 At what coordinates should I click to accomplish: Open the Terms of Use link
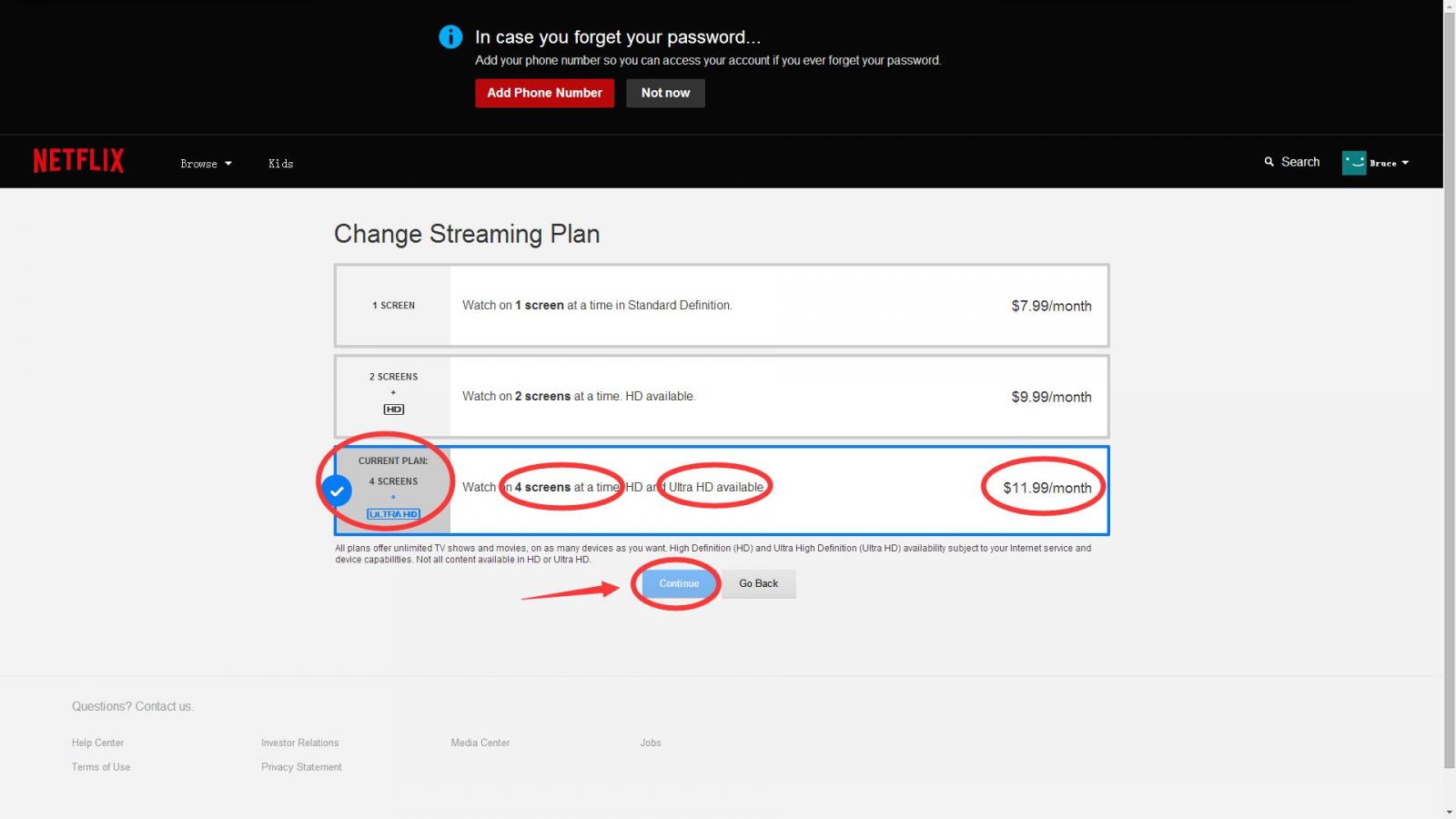coord(101,767)
